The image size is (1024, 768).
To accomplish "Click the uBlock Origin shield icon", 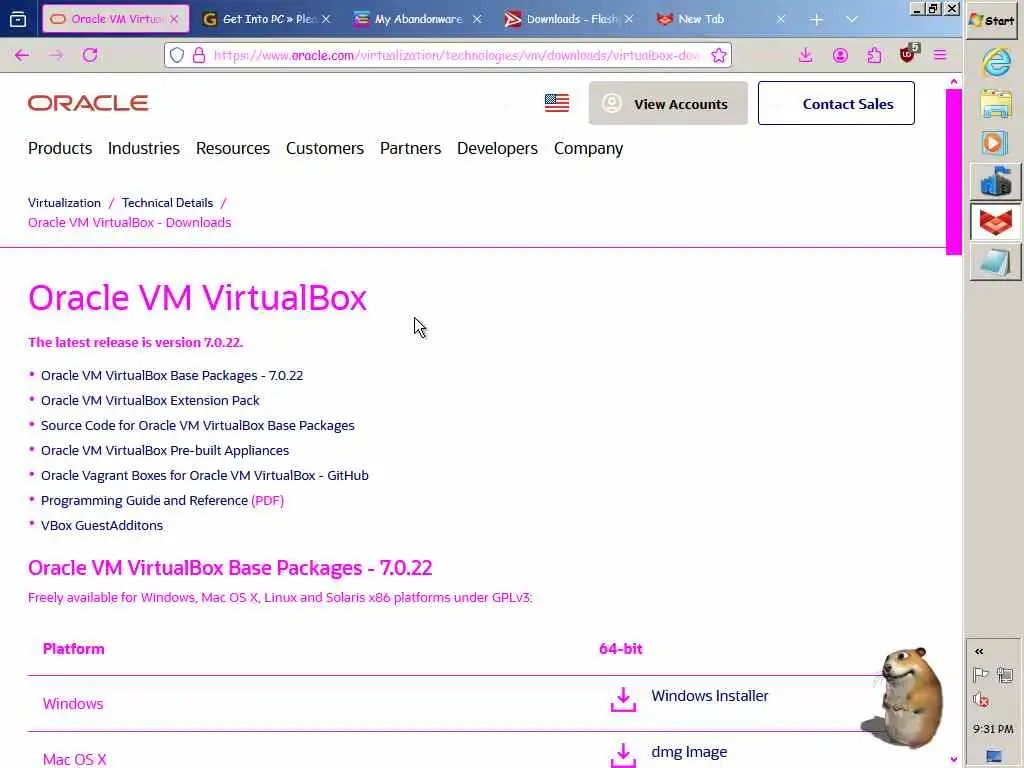I will pyautogui.click(x=908, y=54).
